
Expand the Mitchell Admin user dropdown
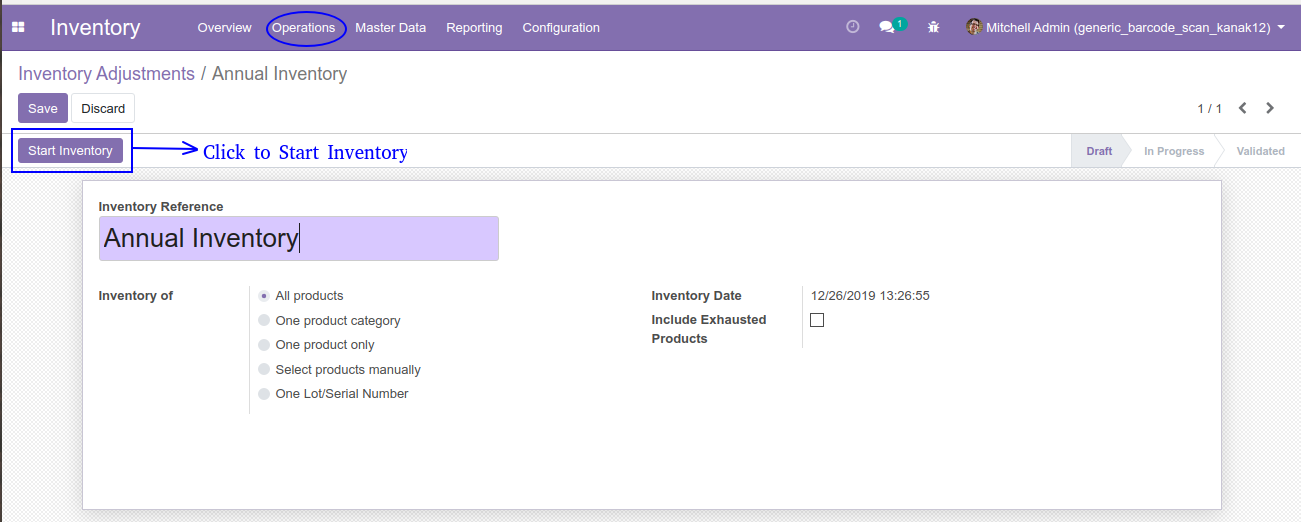(1125, 28)
